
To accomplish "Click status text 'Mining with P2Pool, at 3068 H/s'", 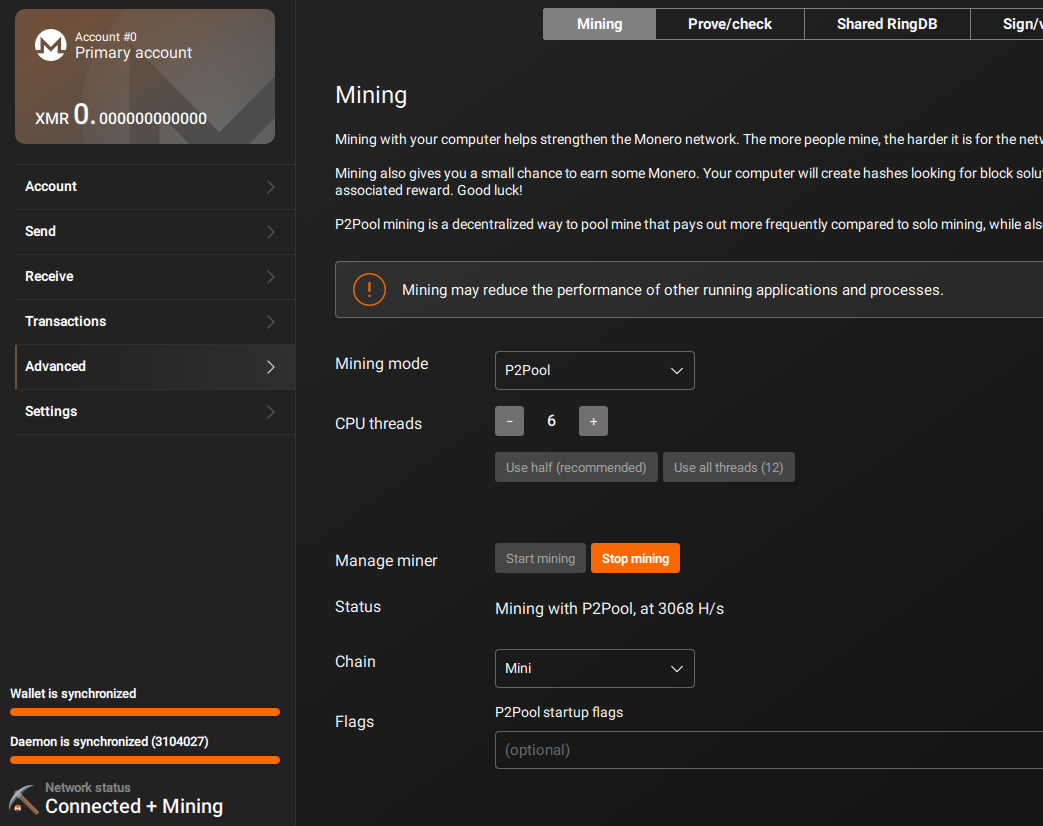I will pyautogui.click(x=609, y=609).
